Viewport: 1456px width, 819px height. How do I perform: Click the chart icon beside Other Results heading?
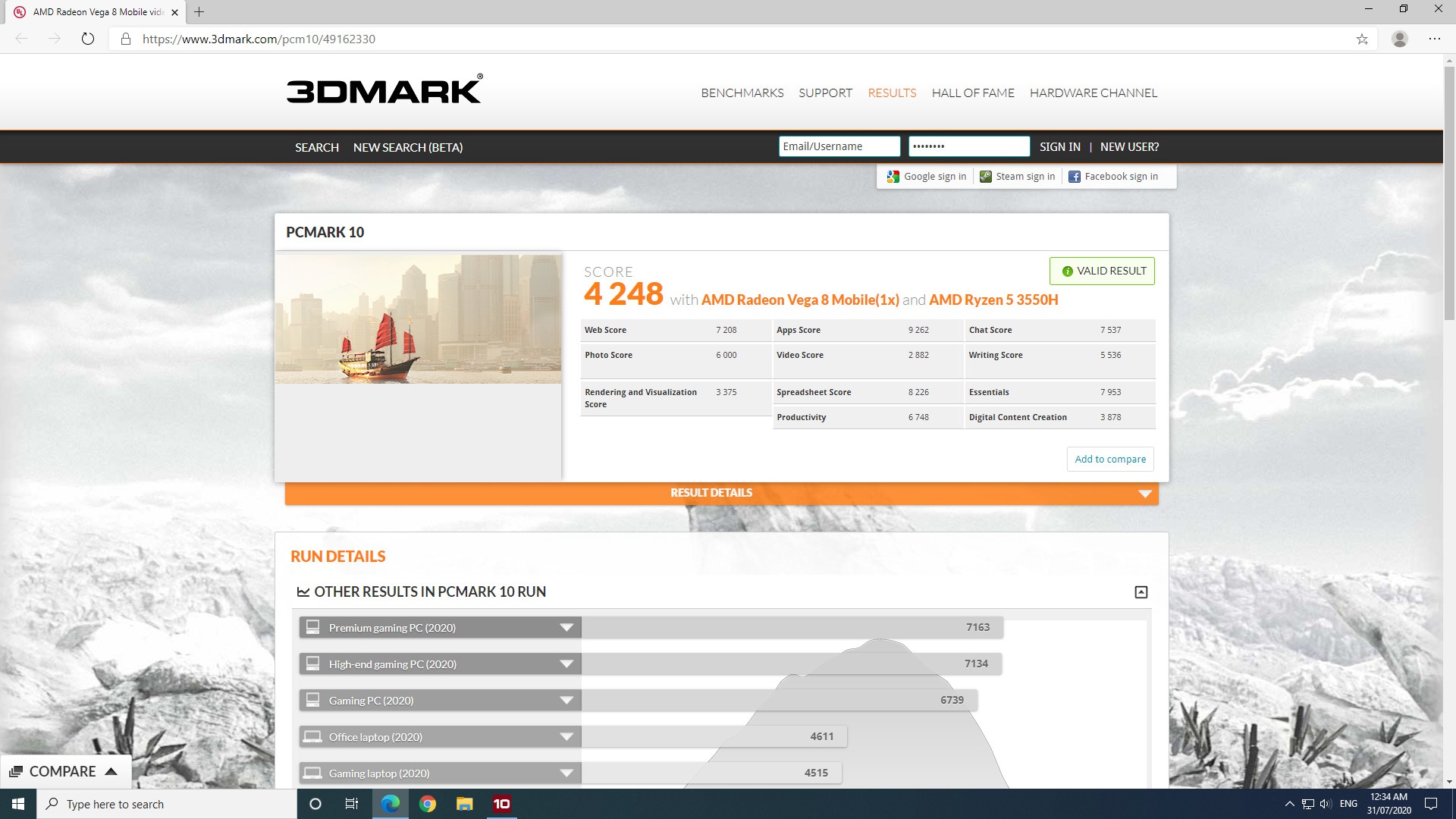pos(303,592)
